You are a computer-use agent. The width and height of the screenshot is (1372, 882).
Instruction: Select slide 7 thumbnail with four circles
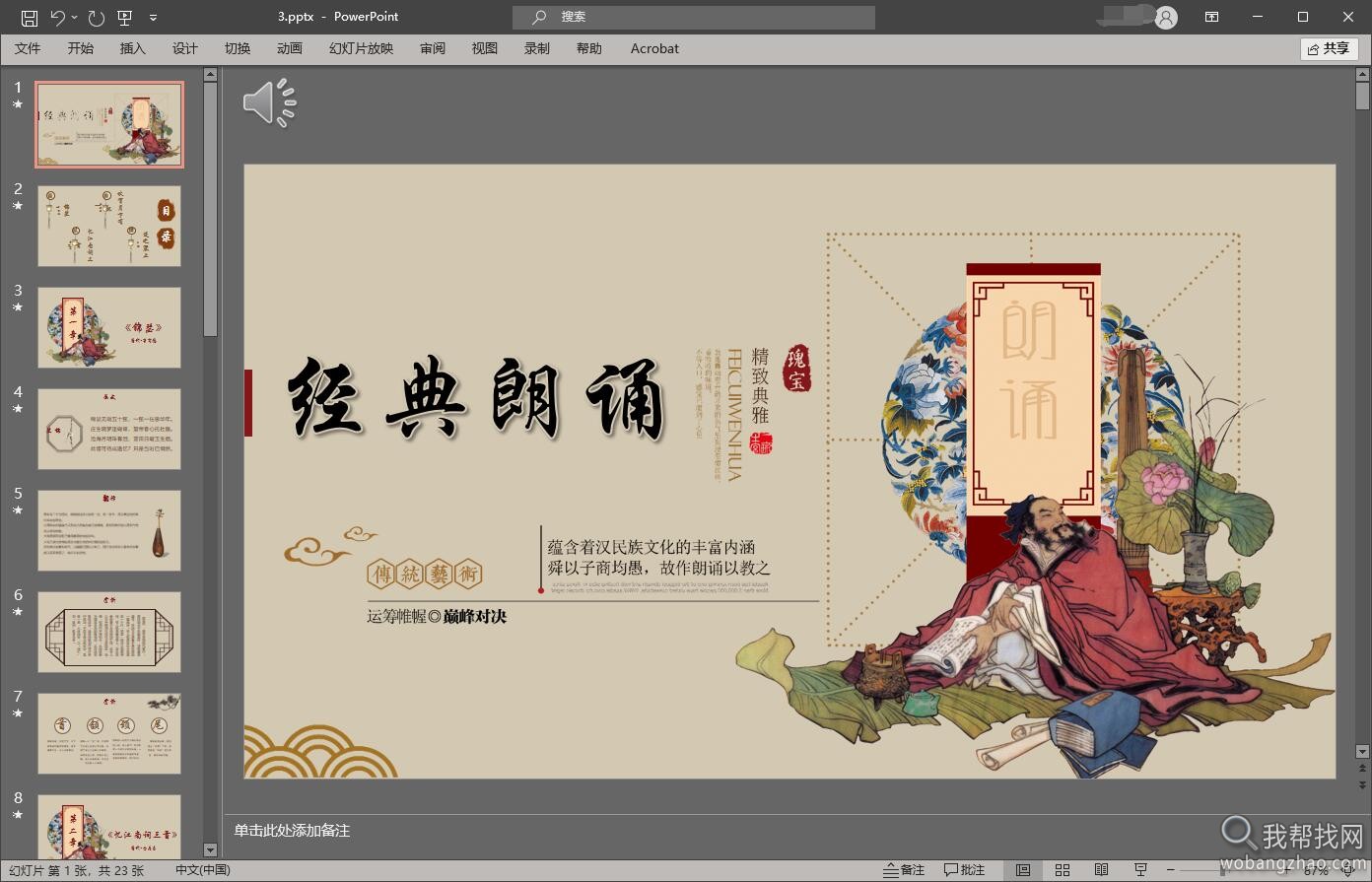coord(109,733)
